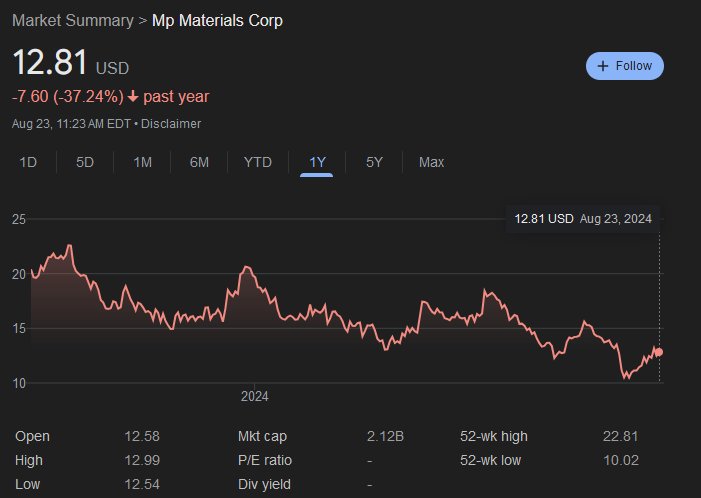Click the Aug 23, 11:23 AM EDT timestamp
Viewport: 701px width, 498px height.
point(71,123)
